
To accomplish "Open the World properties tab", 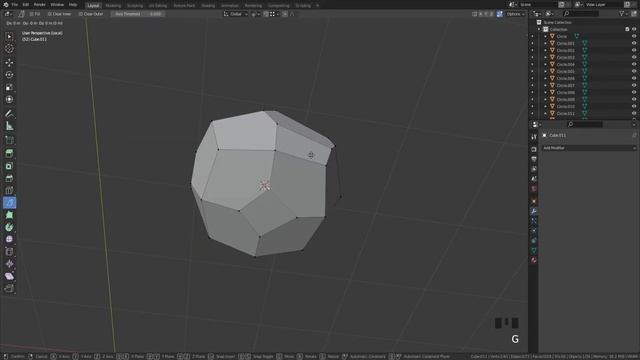I will [x=533, y=189].
